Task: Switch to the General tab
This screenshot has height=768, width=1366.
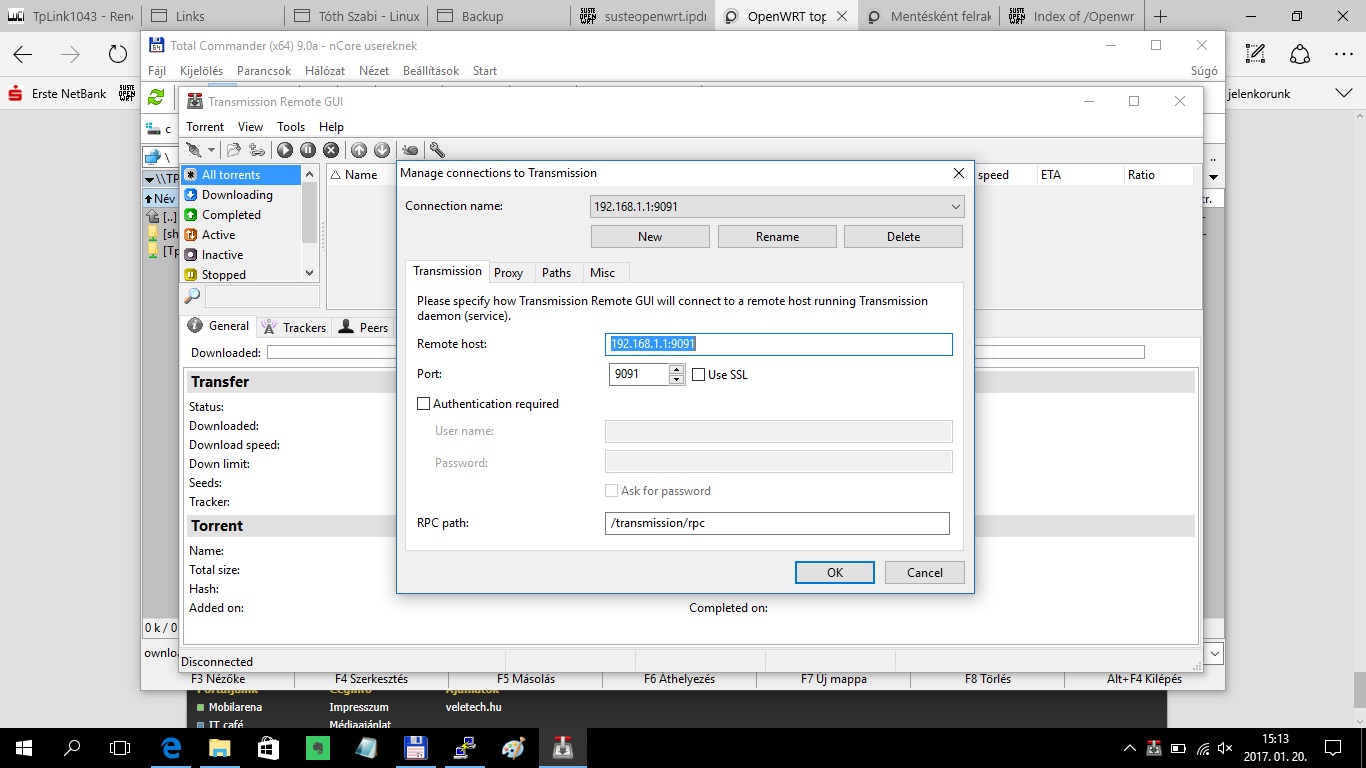Action: [219, 326]
